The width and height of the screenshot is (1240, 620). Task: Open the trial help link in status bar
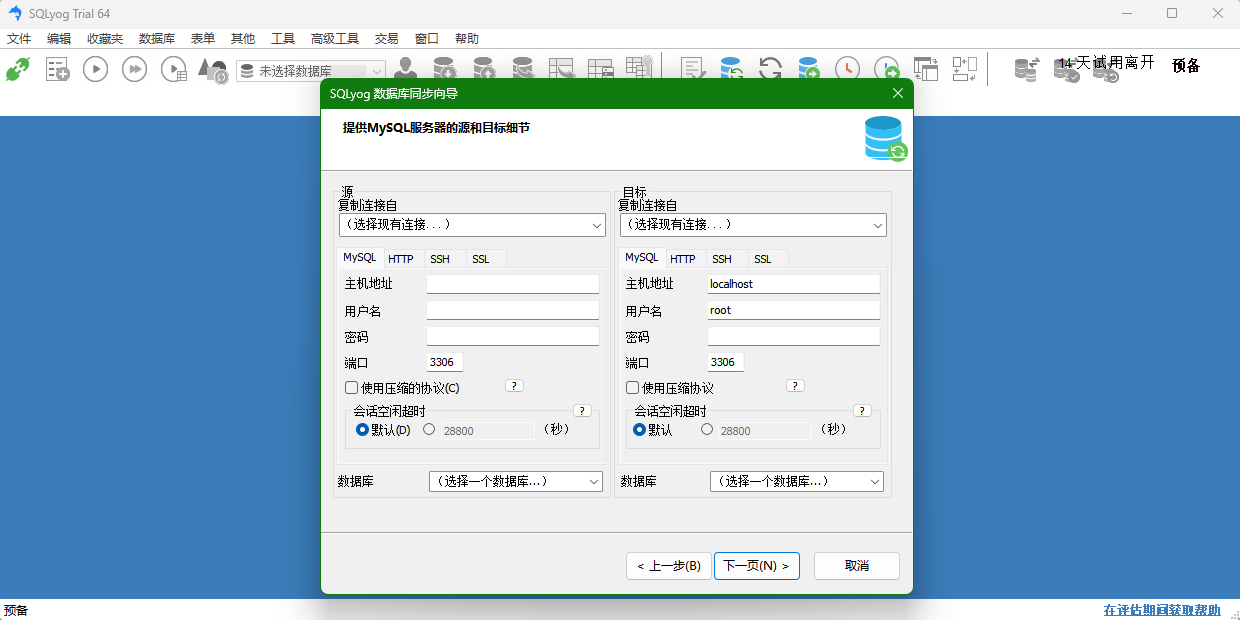pyautogui.click(x=1162, y=610)
